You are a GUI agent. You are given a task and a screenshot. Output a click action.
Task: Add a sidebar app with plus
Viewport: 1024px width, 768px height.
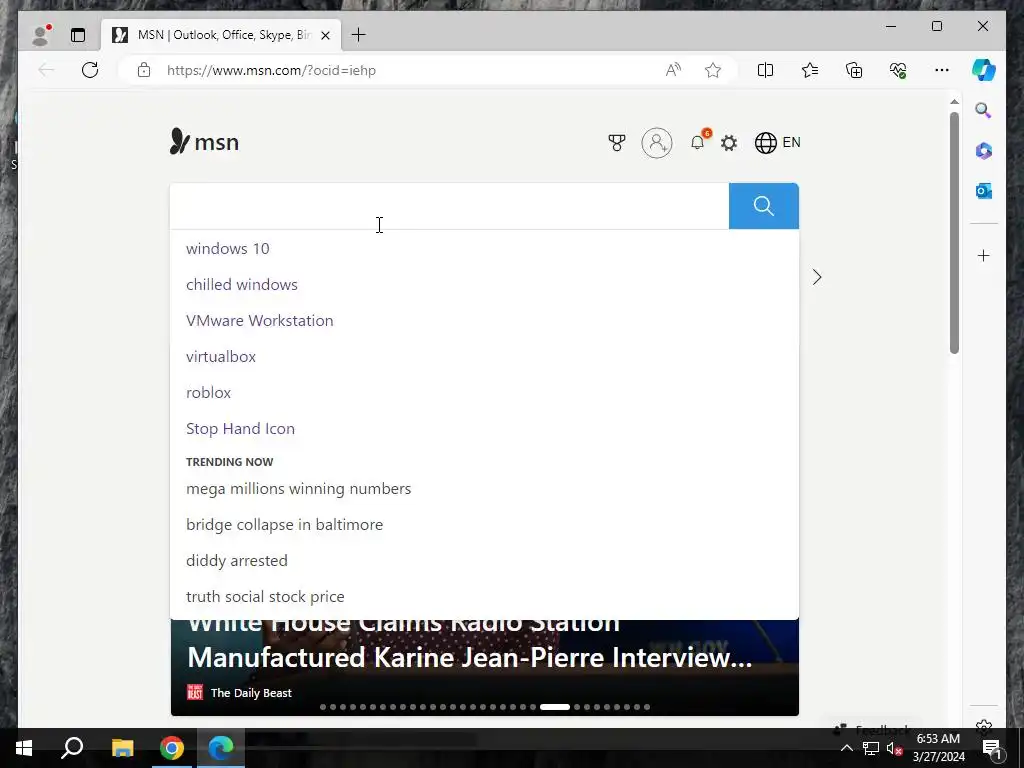(984, 255)
